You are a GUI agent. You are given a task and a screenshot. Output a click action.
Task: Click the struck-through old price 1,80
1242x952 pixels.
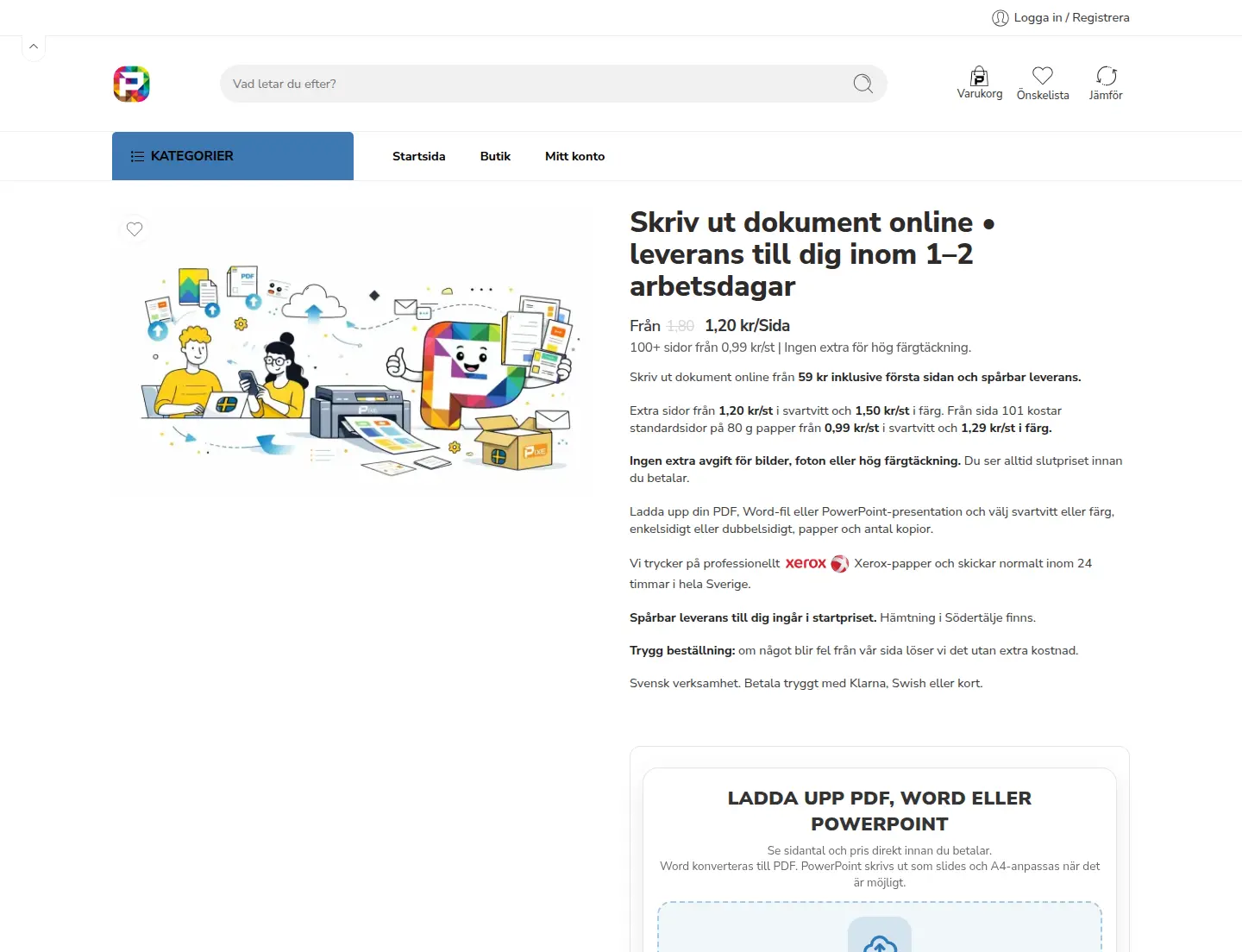(x=681, y=326)
